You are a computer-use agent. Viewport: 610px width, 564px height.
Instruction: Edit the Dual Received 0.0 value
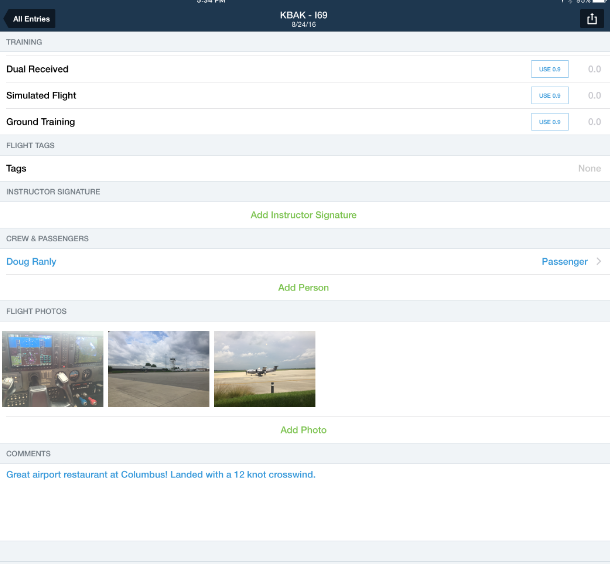pos(594,69)
